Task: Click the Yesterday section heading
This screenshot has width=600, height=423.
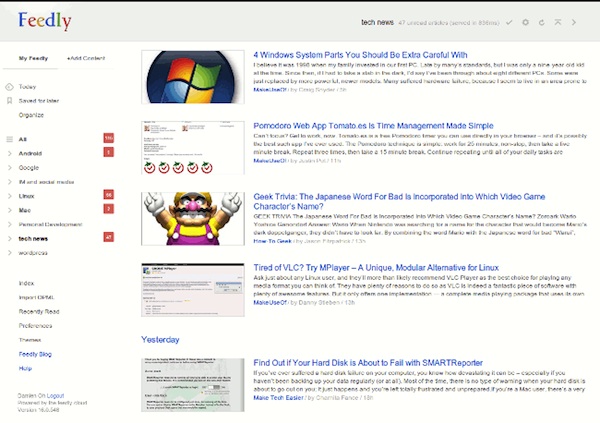Action: [x=160, y=340]
